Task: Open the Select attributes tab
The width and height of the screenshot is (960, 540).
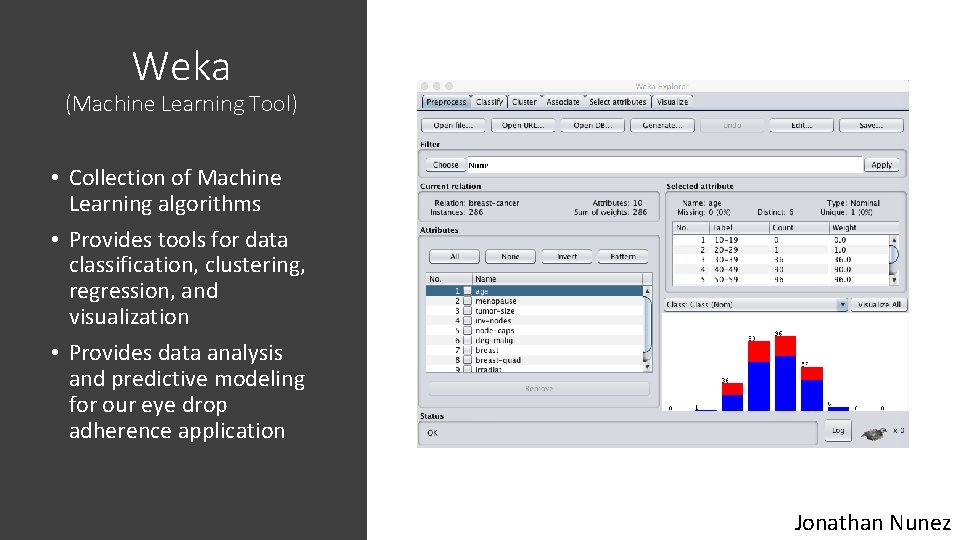Action: pyautogui.click(x=617, y=102)
